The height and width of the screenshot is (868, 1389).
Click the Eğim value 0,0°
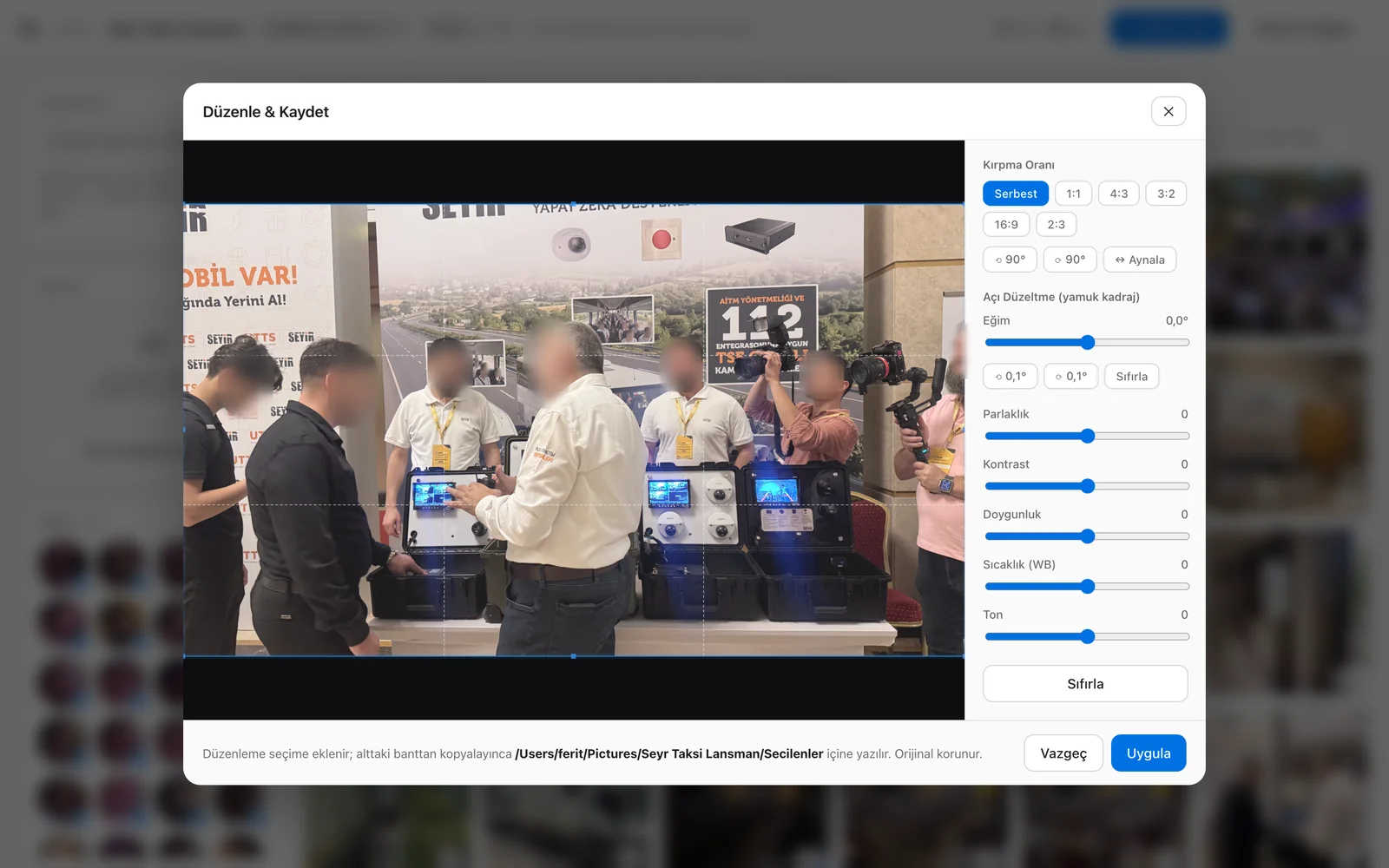[1176, 320]
